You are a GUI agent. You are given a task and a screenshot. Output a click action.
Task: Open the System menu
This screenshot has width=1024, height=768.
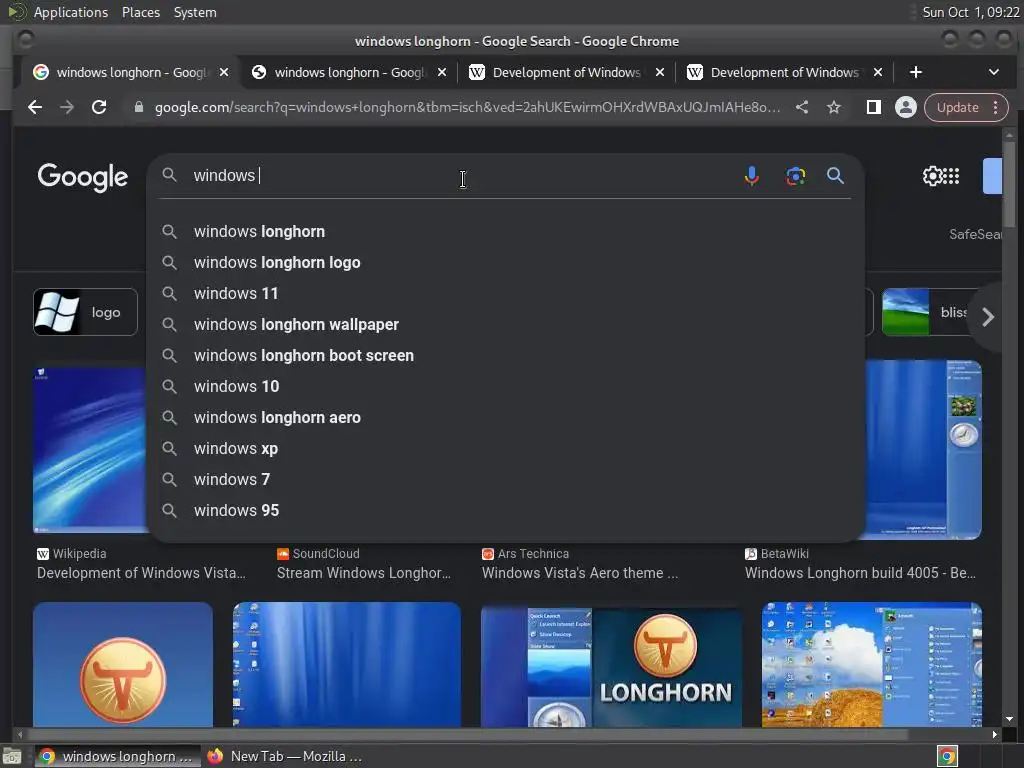click(x=195, y=12)
